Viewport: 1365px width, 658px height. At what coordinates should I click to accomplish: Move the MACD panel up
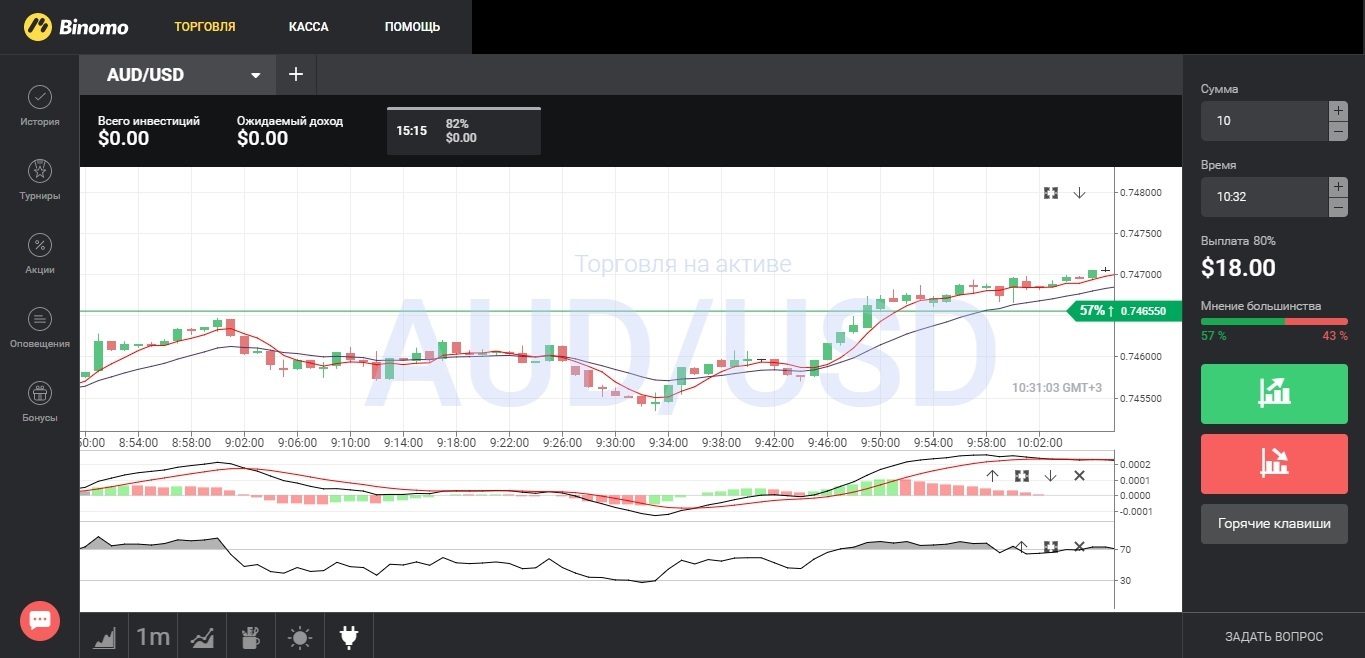point(992,476)
